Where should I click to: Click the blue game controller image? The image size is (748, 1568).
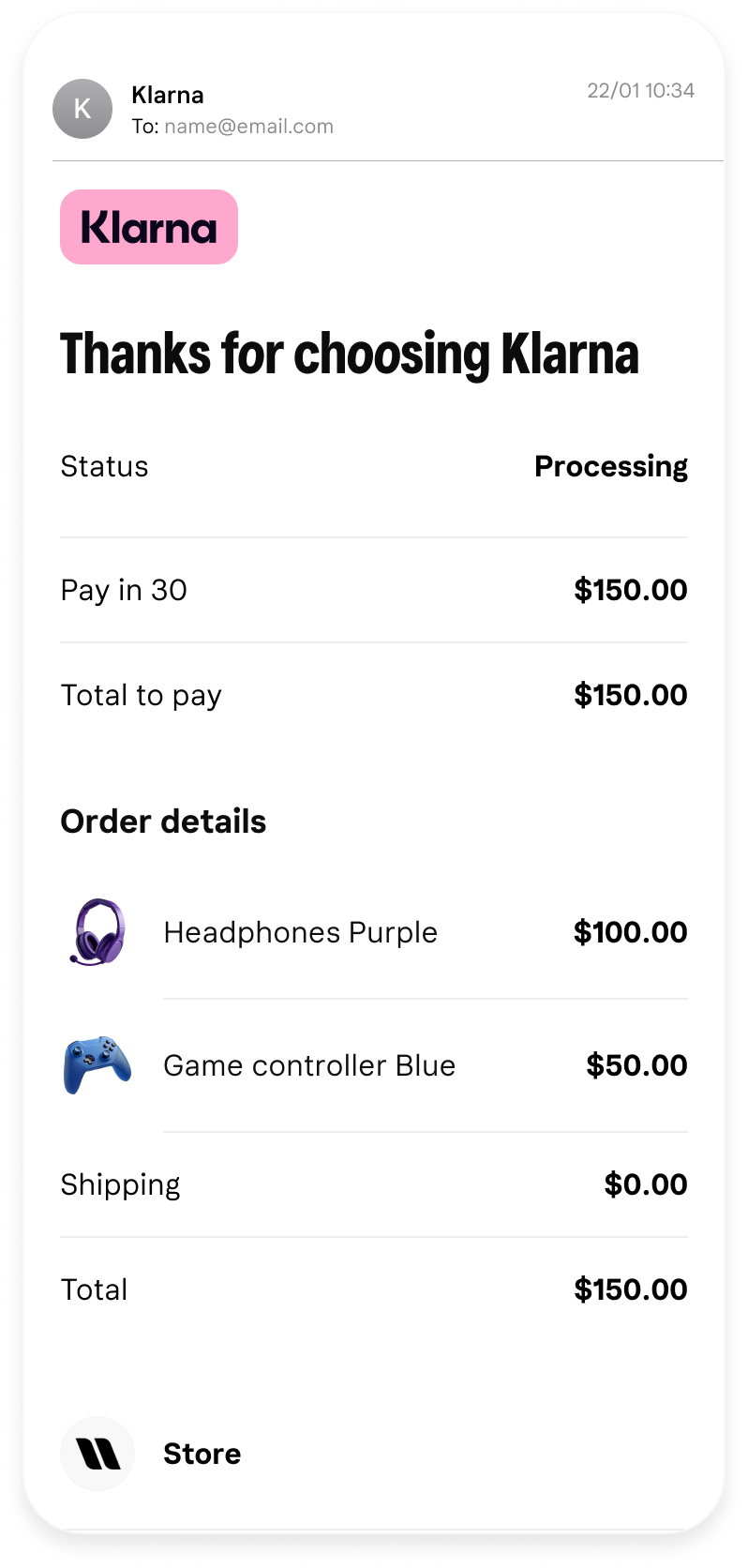pos(97,1064)
